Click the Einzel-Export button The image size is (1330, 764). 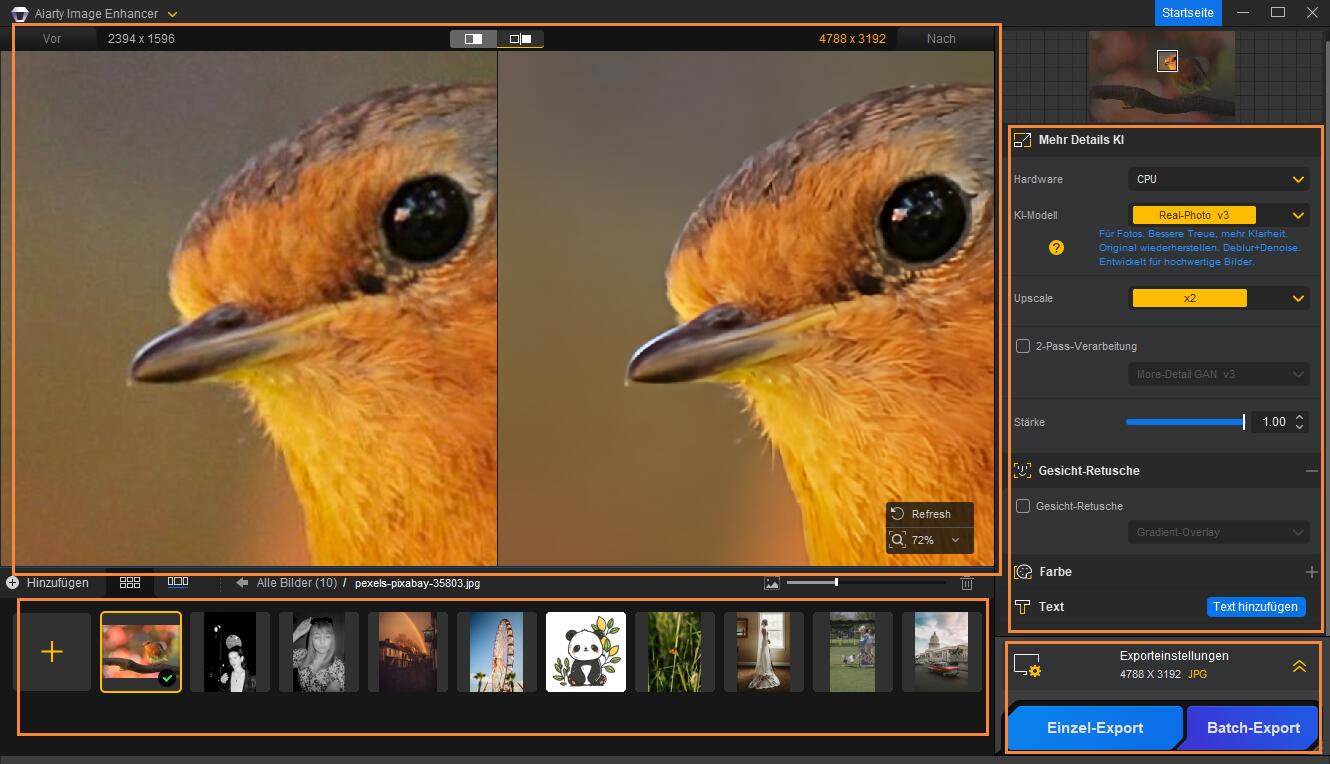pos(1094,728)
